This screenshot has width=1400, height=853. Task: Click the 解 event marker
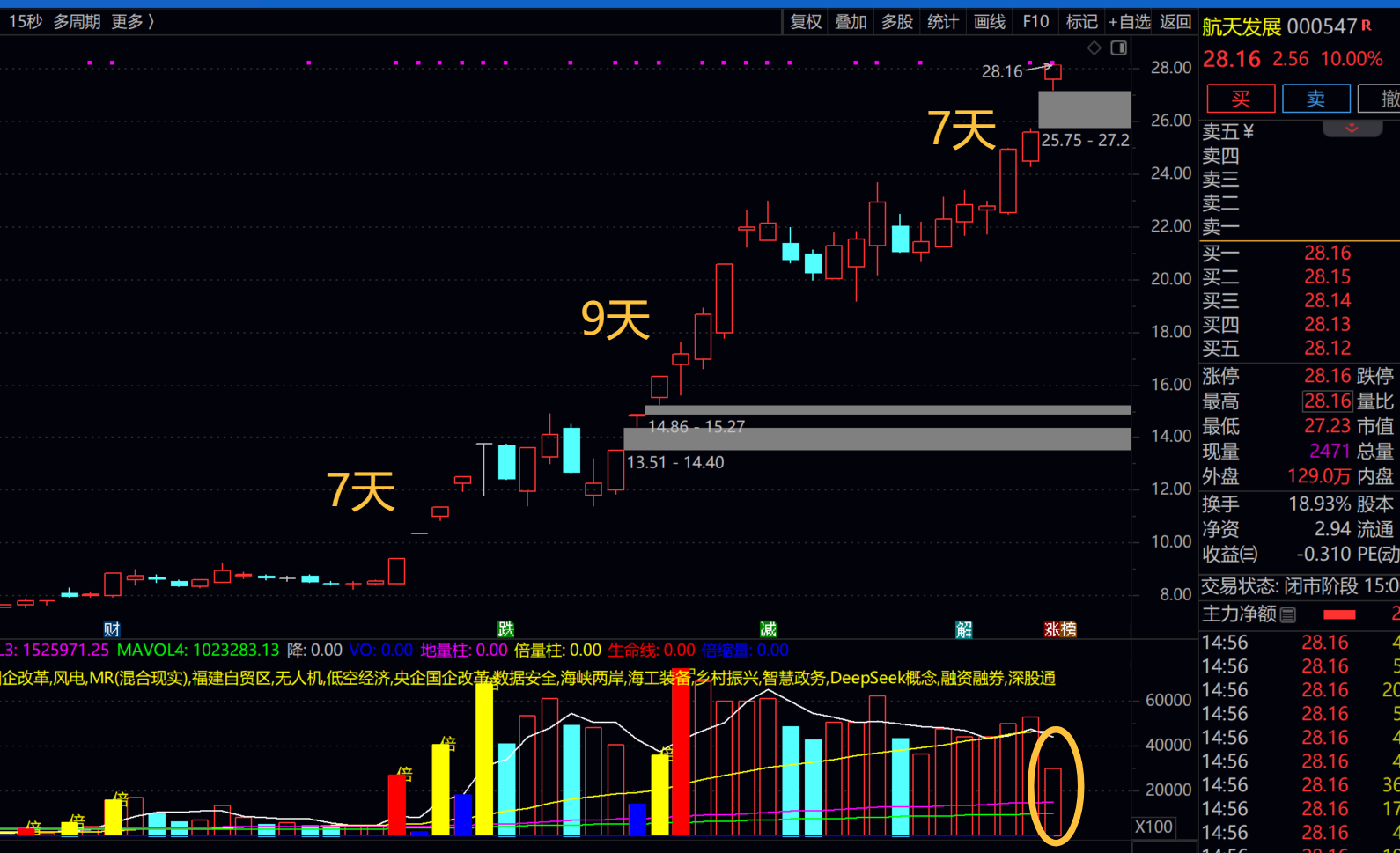click(x=964, y=629)
